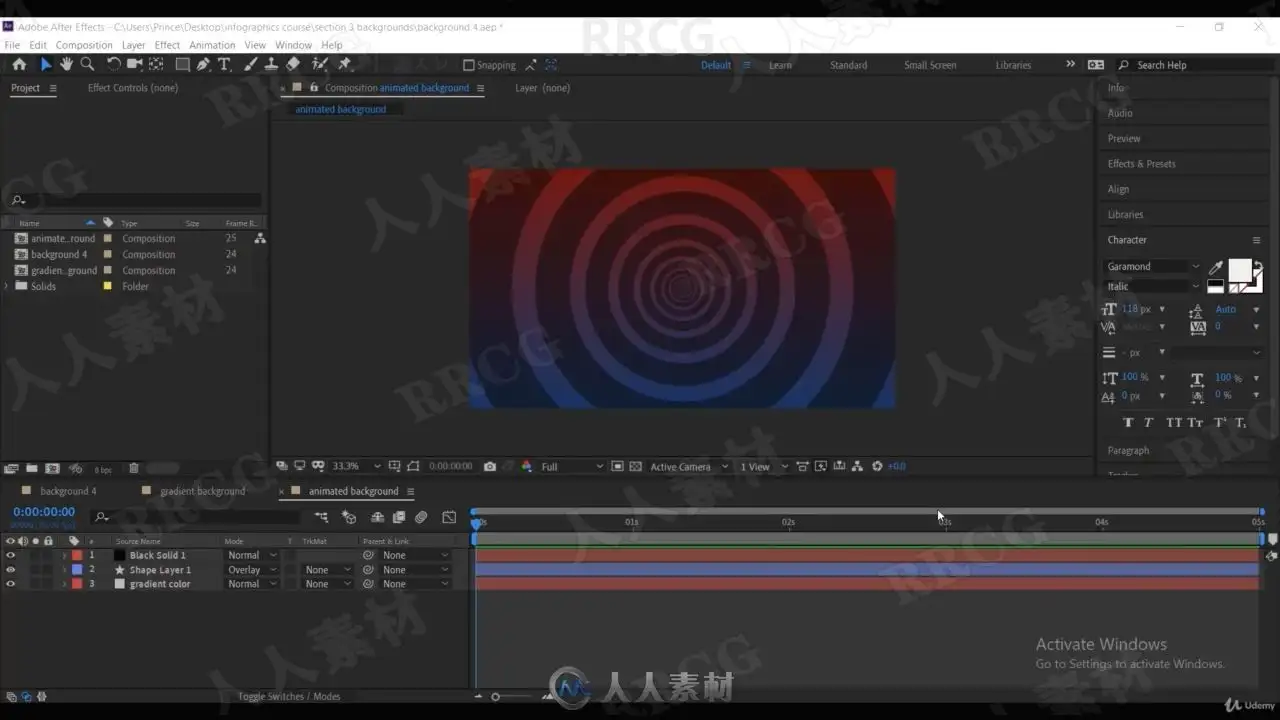Viewport: 1280px width, 720px height.
Task: Select the Eraser tool
Action: [293, 64]
